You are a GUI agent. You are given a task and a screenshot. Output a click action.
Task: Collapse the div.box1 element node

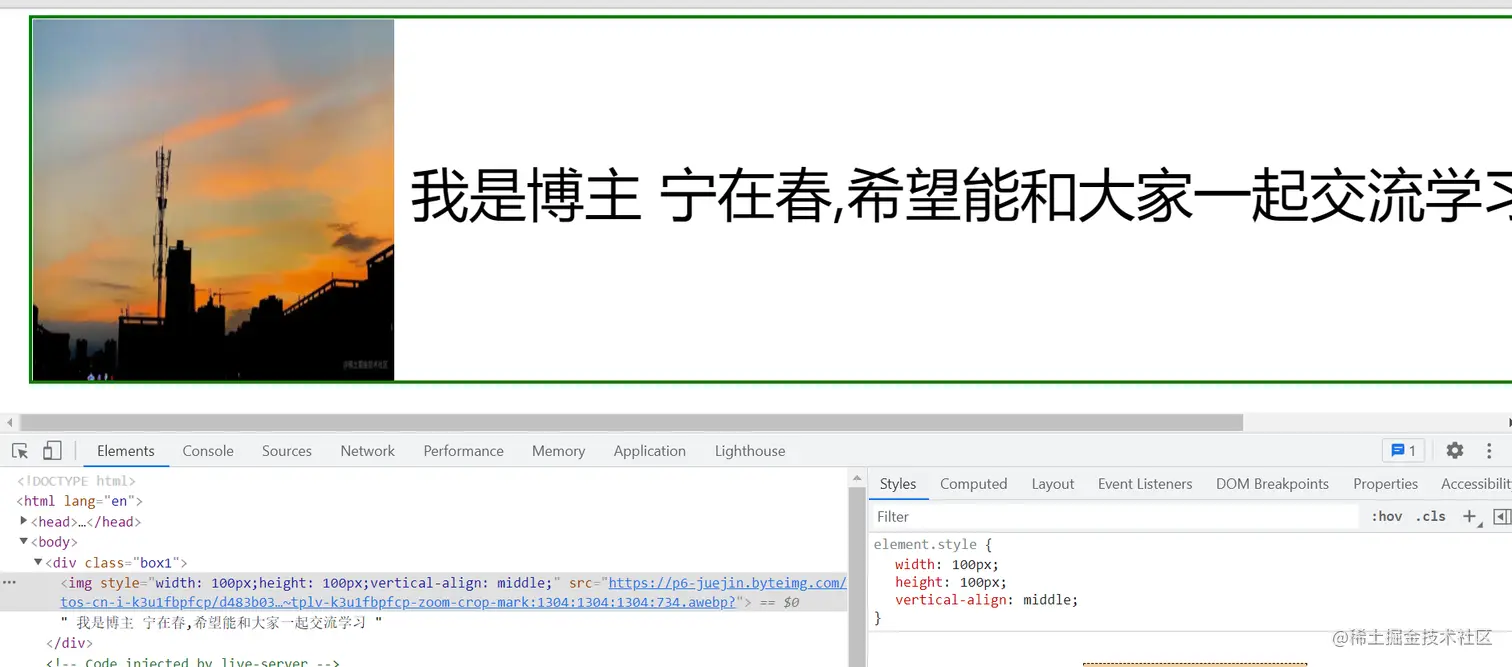click(37, 562)
